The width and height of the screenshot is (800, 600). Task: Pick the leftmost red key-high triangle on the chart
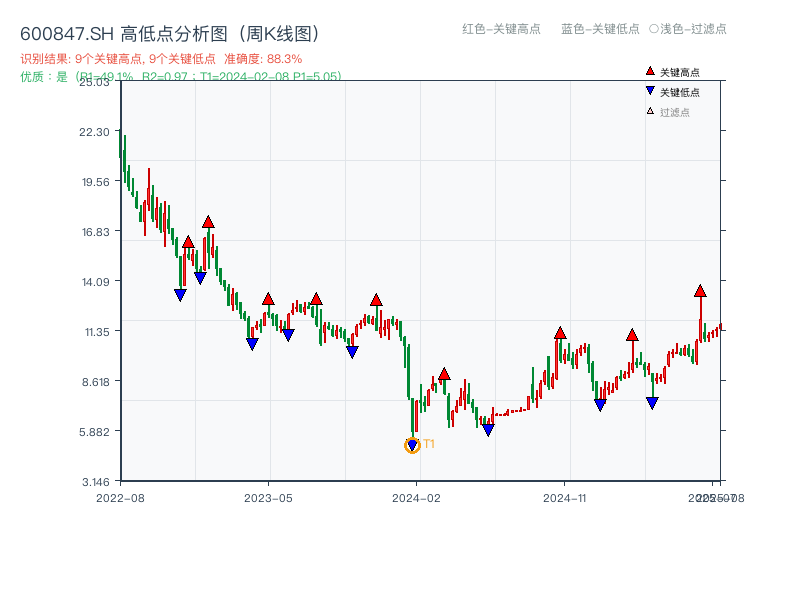(x=188, y=242)
